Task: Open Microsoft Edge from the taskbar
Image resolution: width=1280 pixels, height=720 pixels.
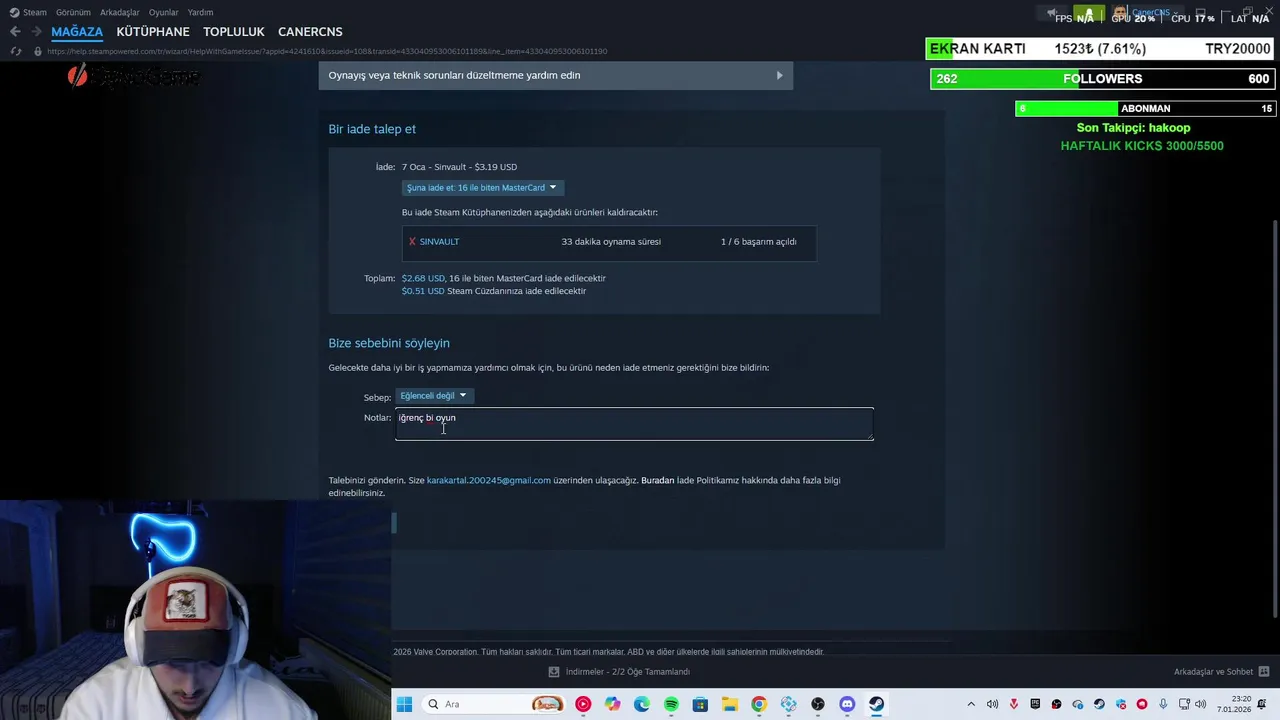Action: click(641, 704)
